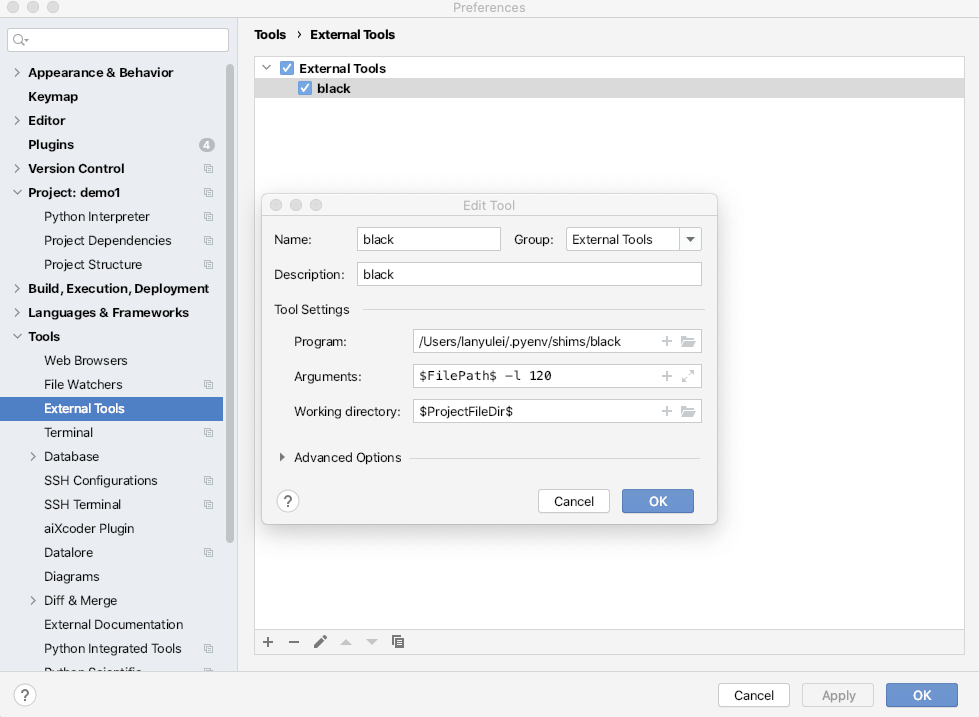Click File Watchers project-level icon
Image resolution: width=979 pixels, height=717 pixels.
tap(209, 385)
